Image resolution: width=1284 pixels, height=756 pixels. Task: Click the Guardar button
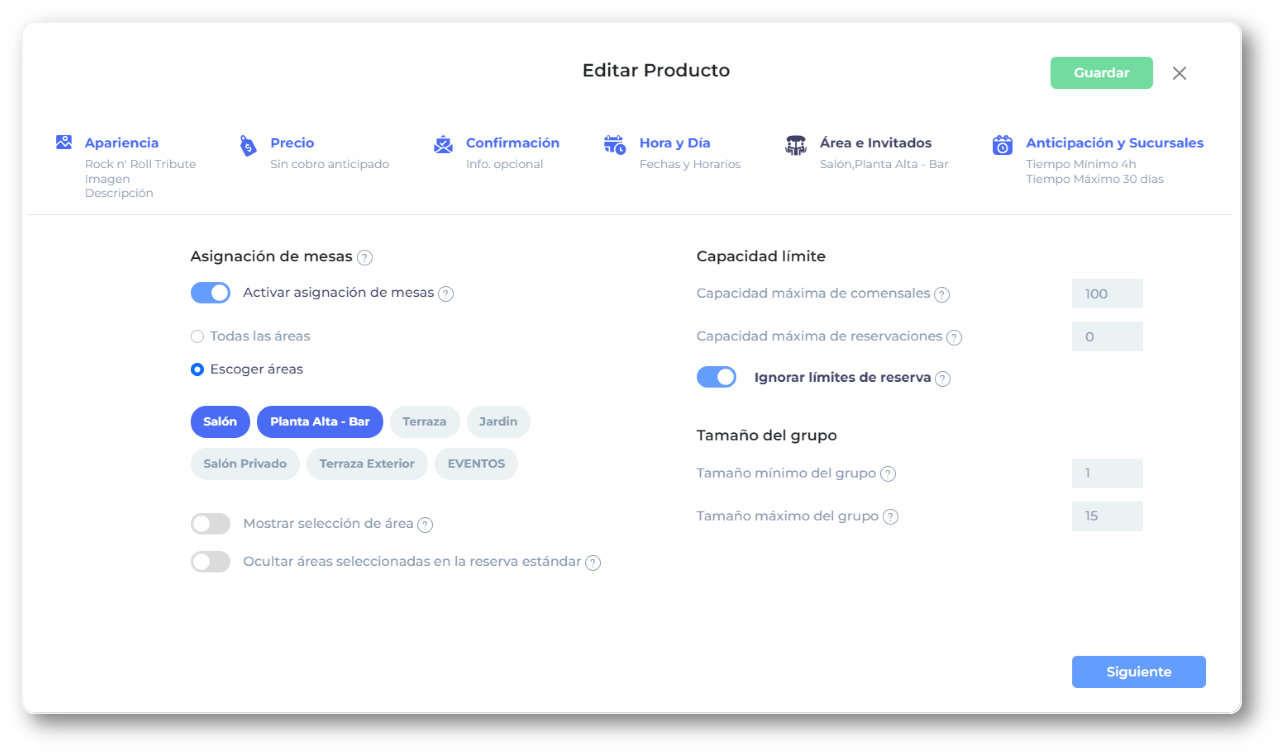(1102, 73)
